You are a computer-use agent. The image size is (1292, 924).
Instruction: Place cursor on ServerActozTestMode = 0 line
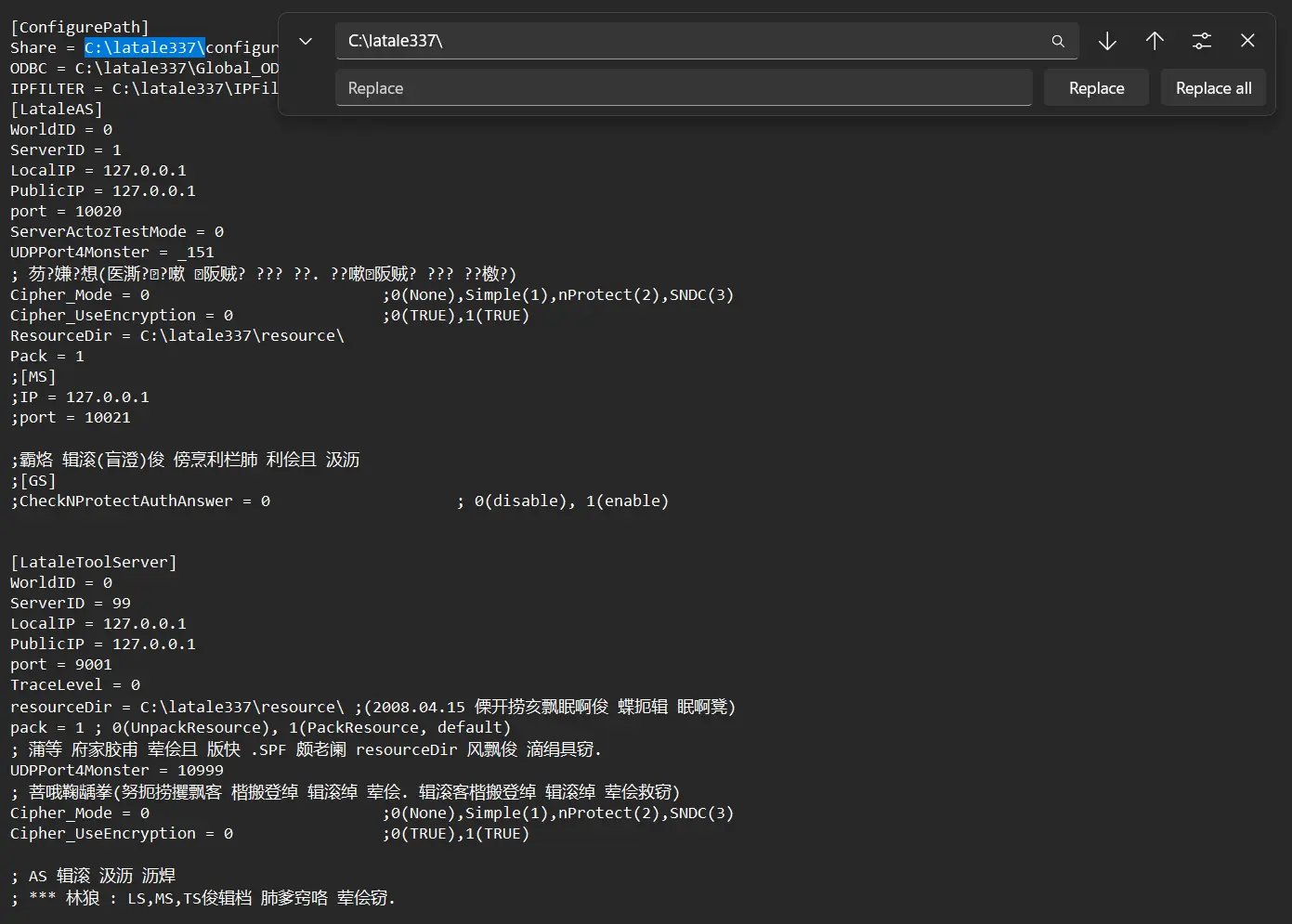coord(117,231)
